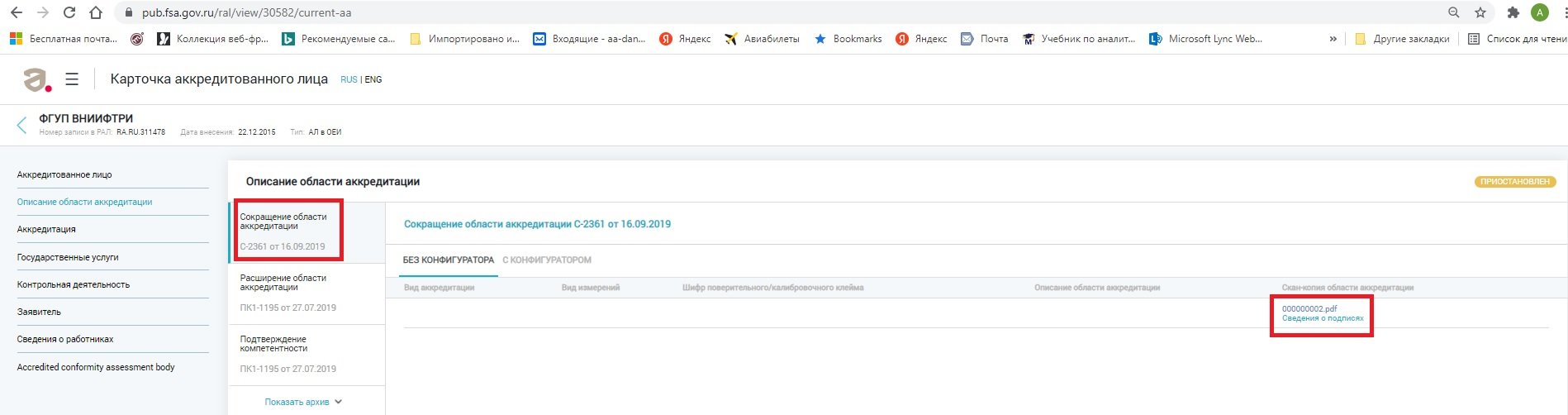Image resolution: width=1568 pixels, height=415 pixels.
Task: Open the Другие закладки bookmarks folder
Action: point(1403,39)
